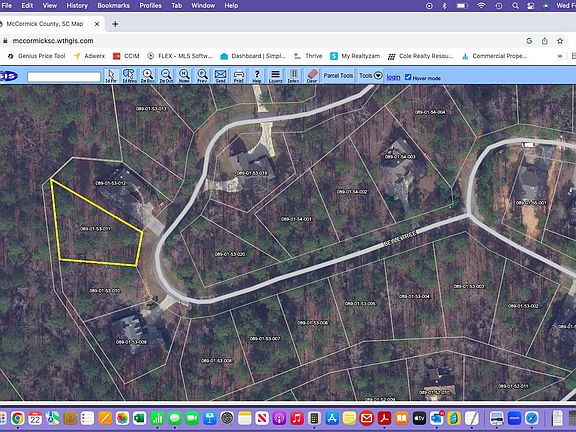Click the Bluetooth status icon
The image size is (576, 432).
coord(444,6)
